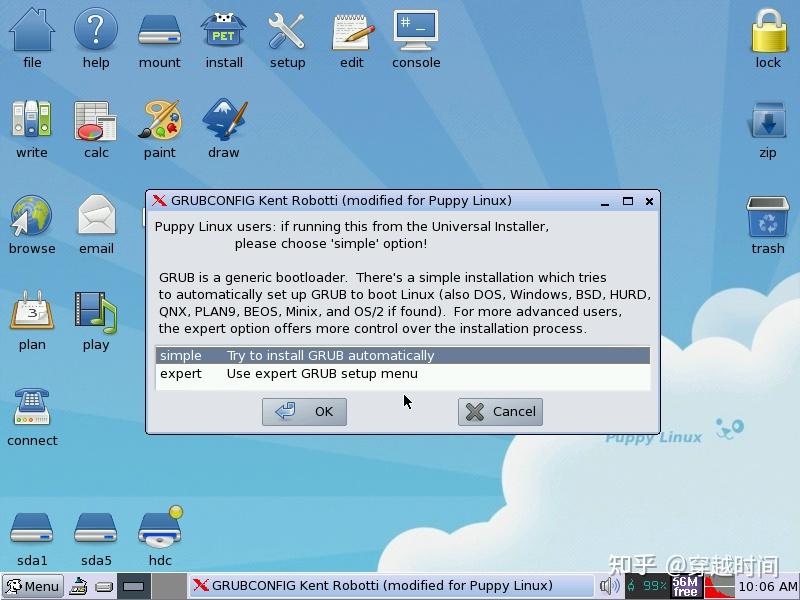Open the email client
Viewport: 800px width, 600px height.
tap(95, 218)
